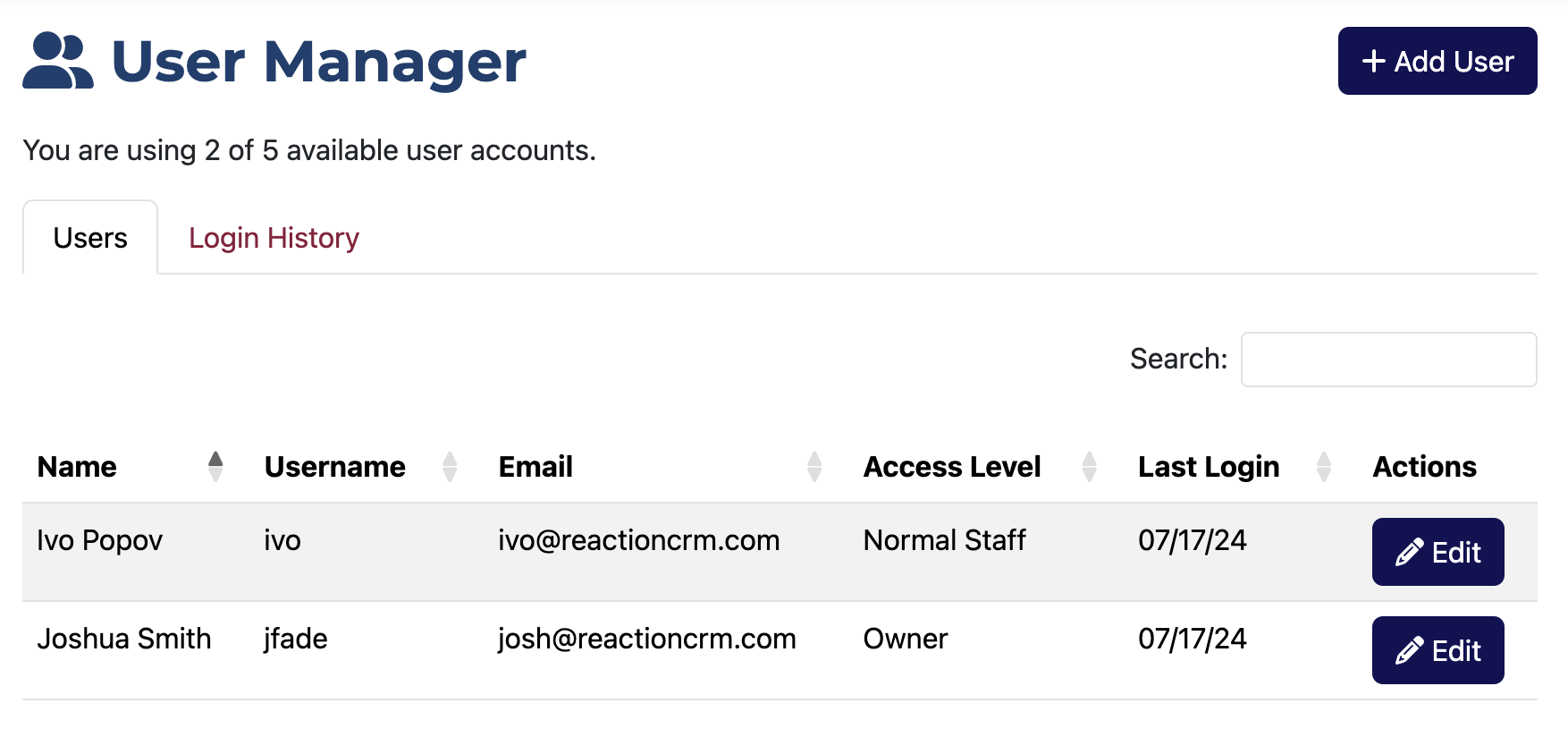Screen dimensions: 1568x737
Task: Toggle sort arrows on the Last Login column
Action: coord(1324,467)
